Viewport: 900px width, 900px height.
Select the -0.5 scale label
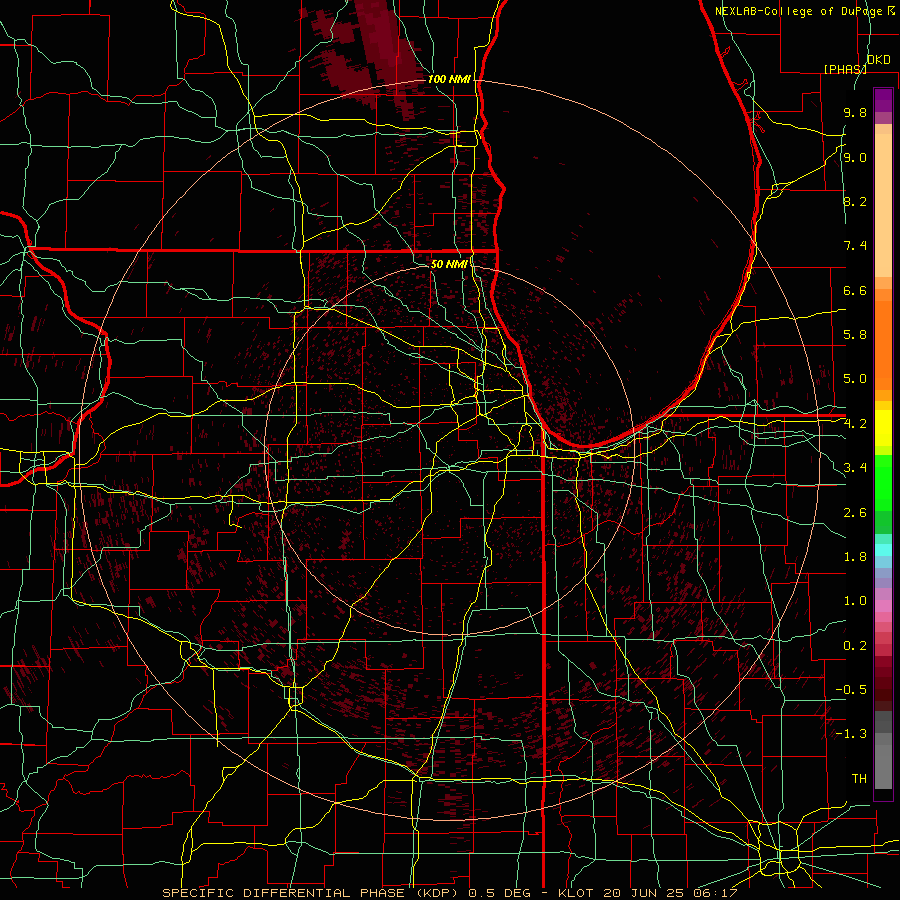pyautogui.click(x=851, y=689)
